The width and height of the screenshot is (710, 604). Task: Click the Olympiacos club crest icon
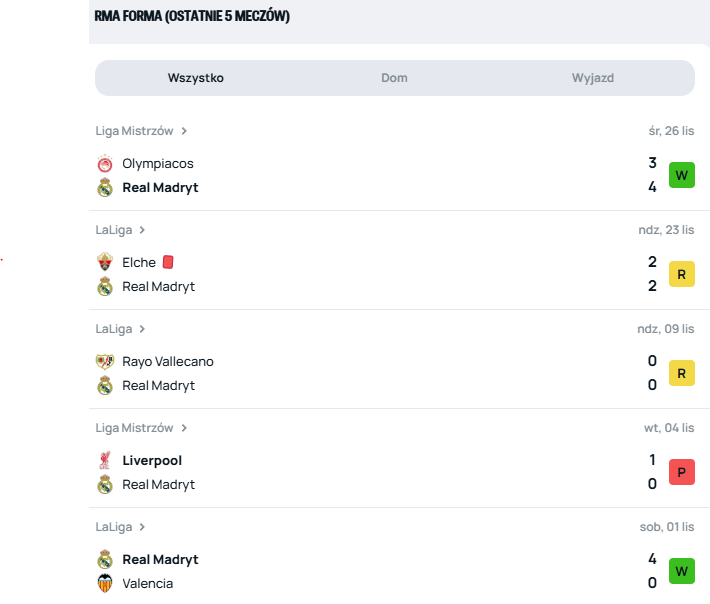(x=105, y=164)
